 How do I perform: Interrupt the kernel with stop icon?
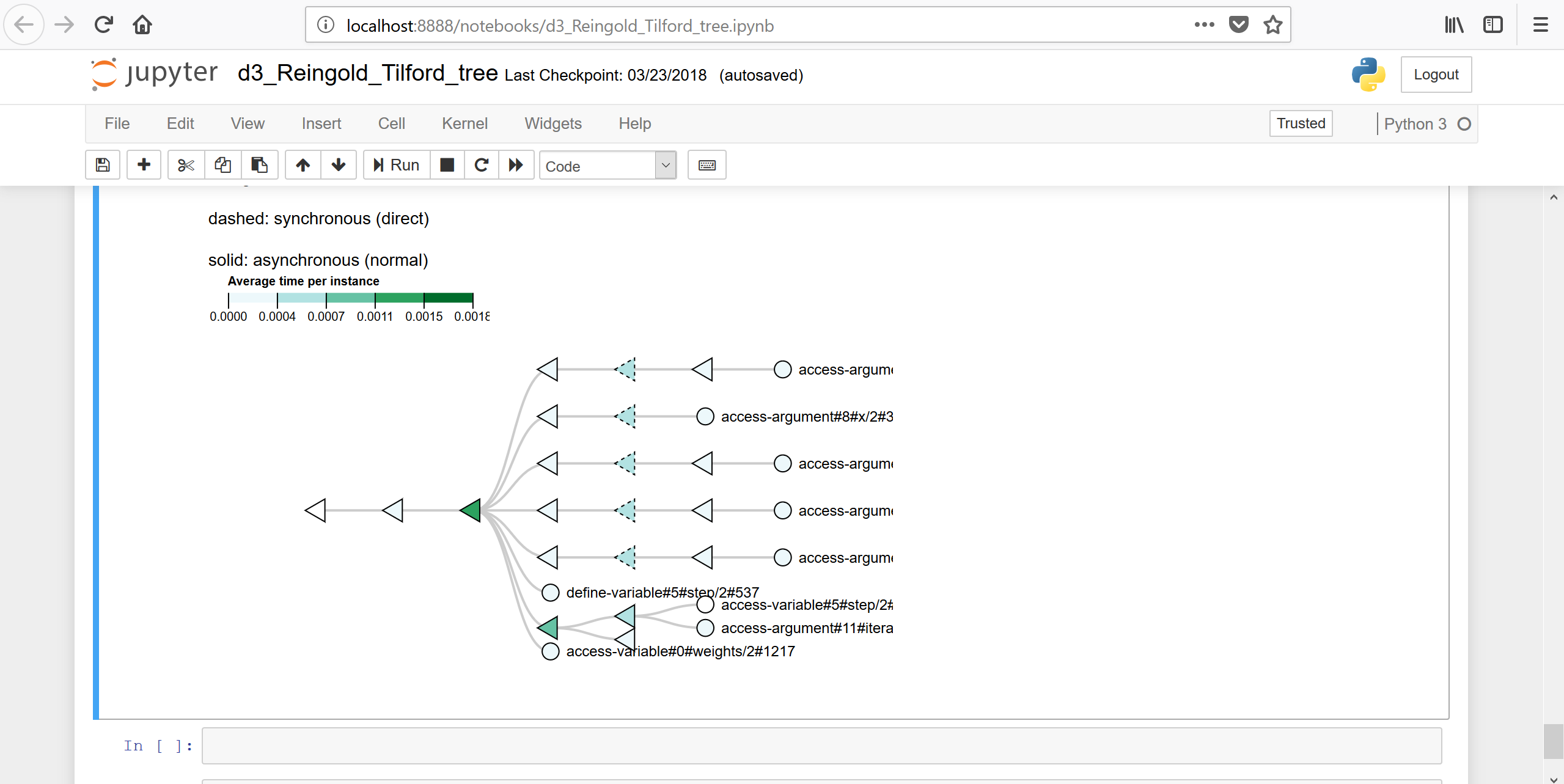(x=447, y=165)
